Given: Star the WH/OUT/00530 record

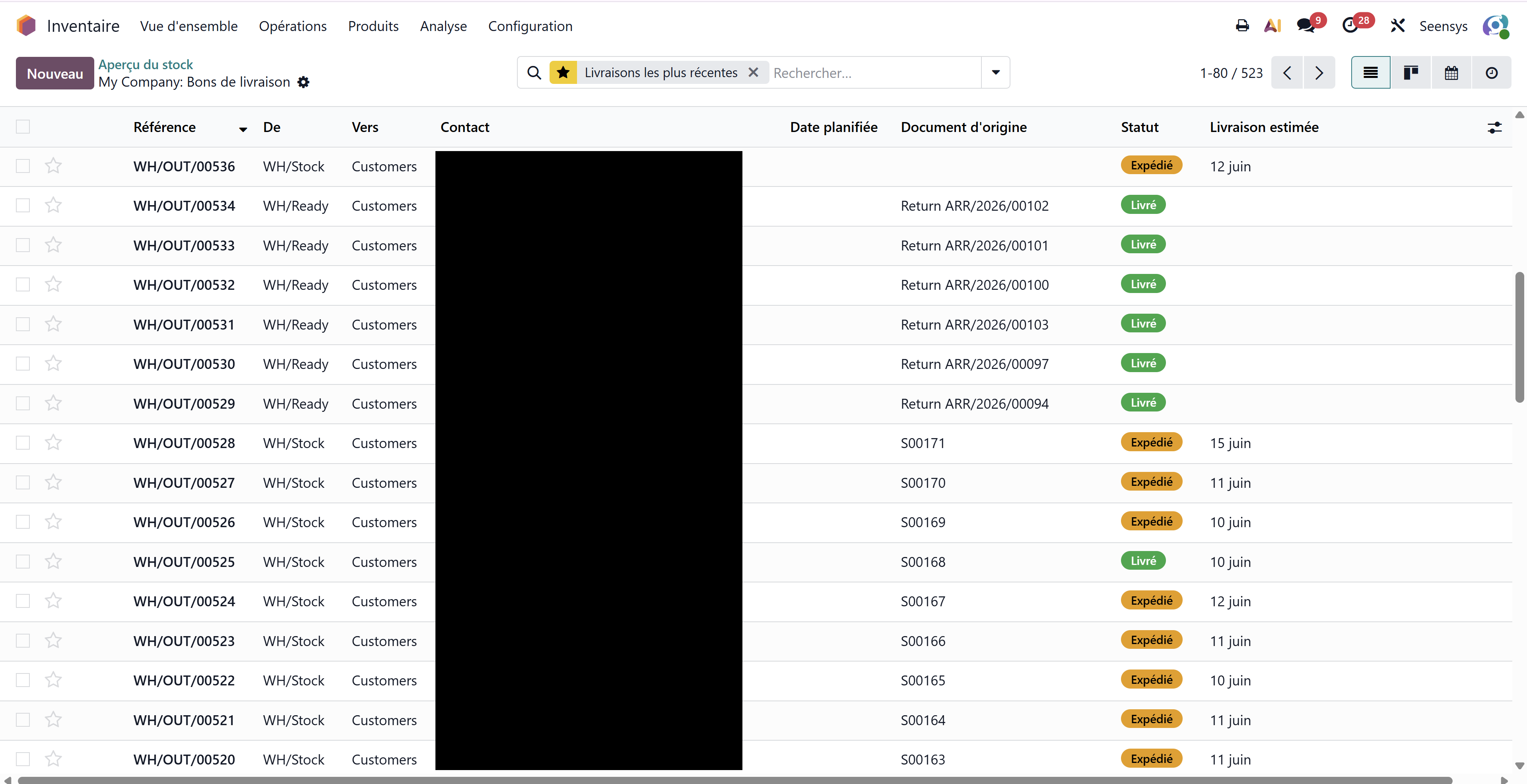Looking at the screenshot, I should pyautogui.click(x=53, y=363).
